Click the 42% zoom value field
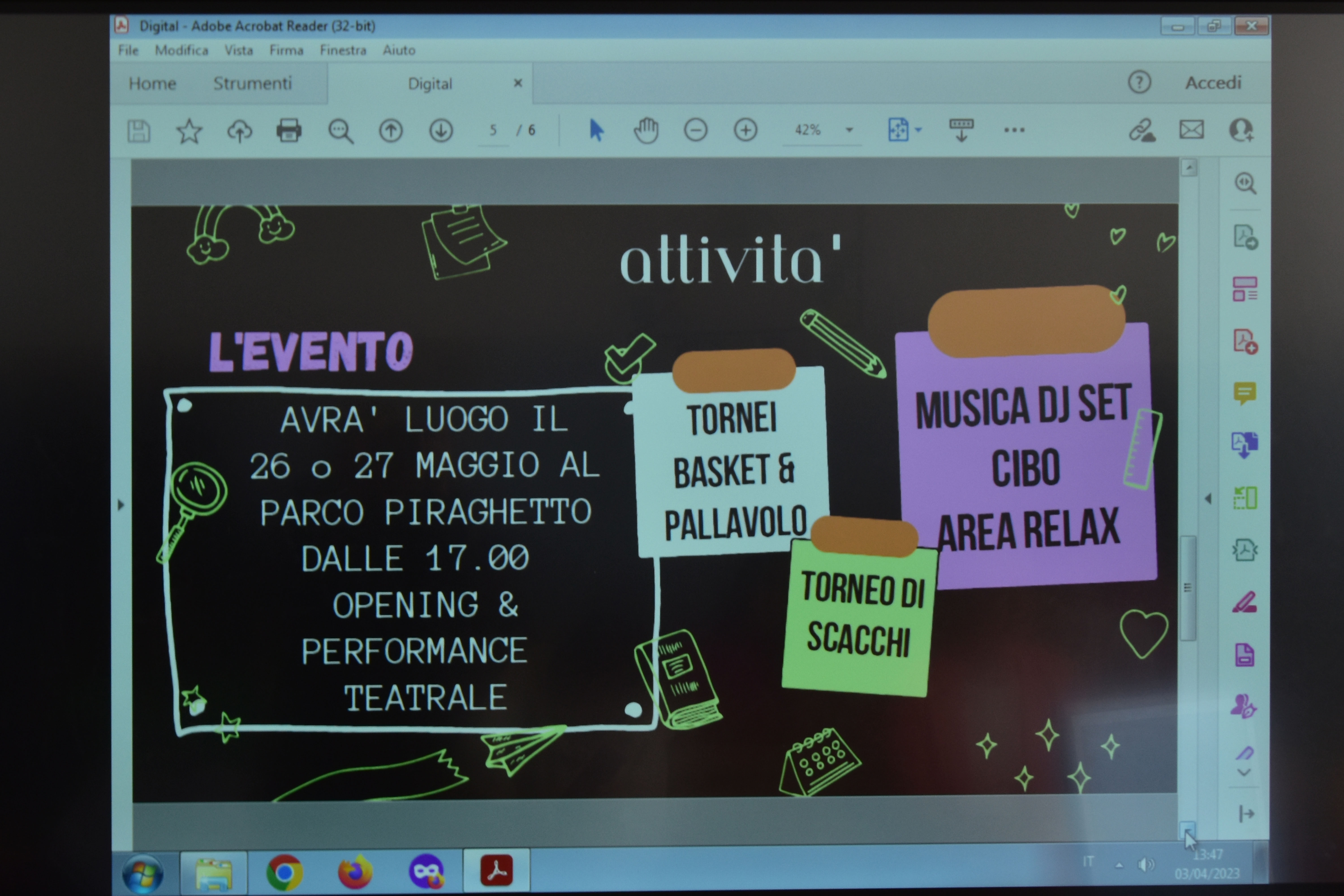 pyautogui.click(x=808, y=130)
